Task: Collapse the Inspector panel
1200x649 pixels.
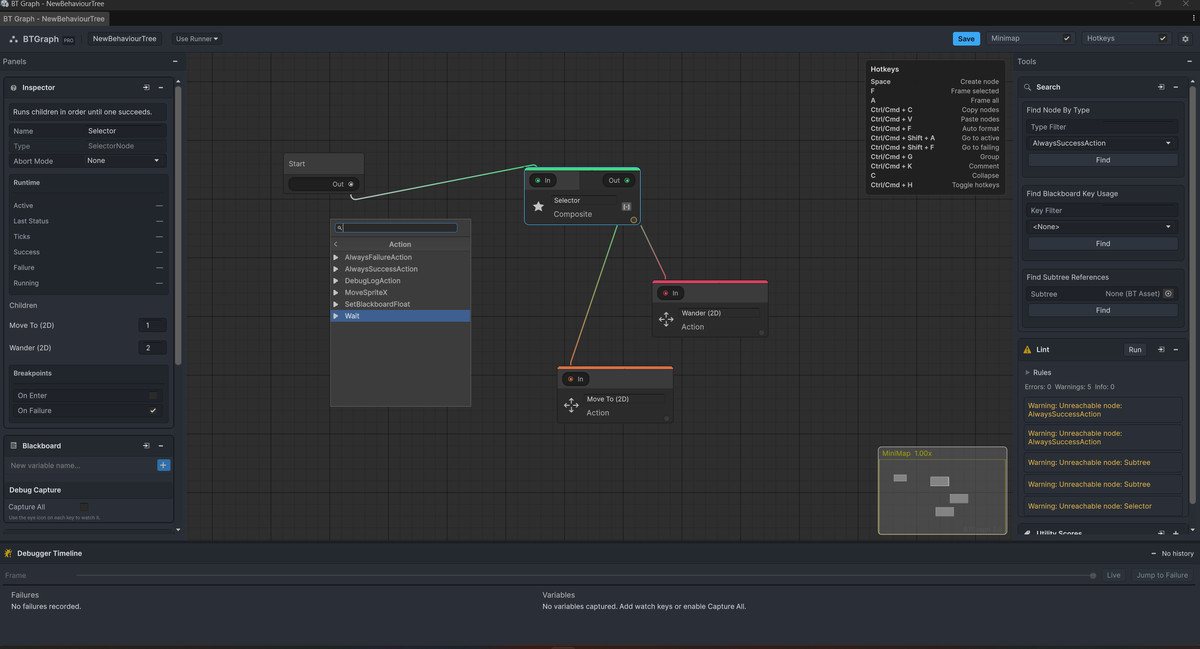Action: click(x=161, y=88)
